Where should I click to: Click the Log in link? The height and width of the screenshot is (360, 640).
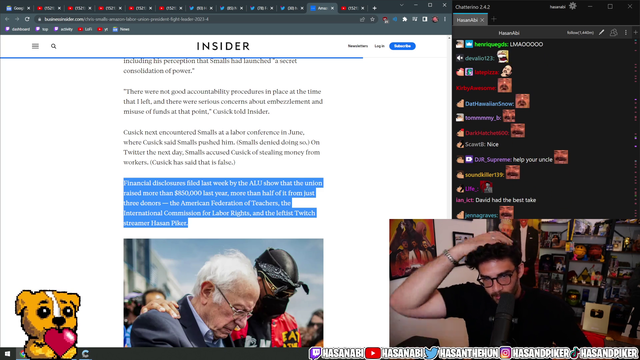tap(379, 46)
